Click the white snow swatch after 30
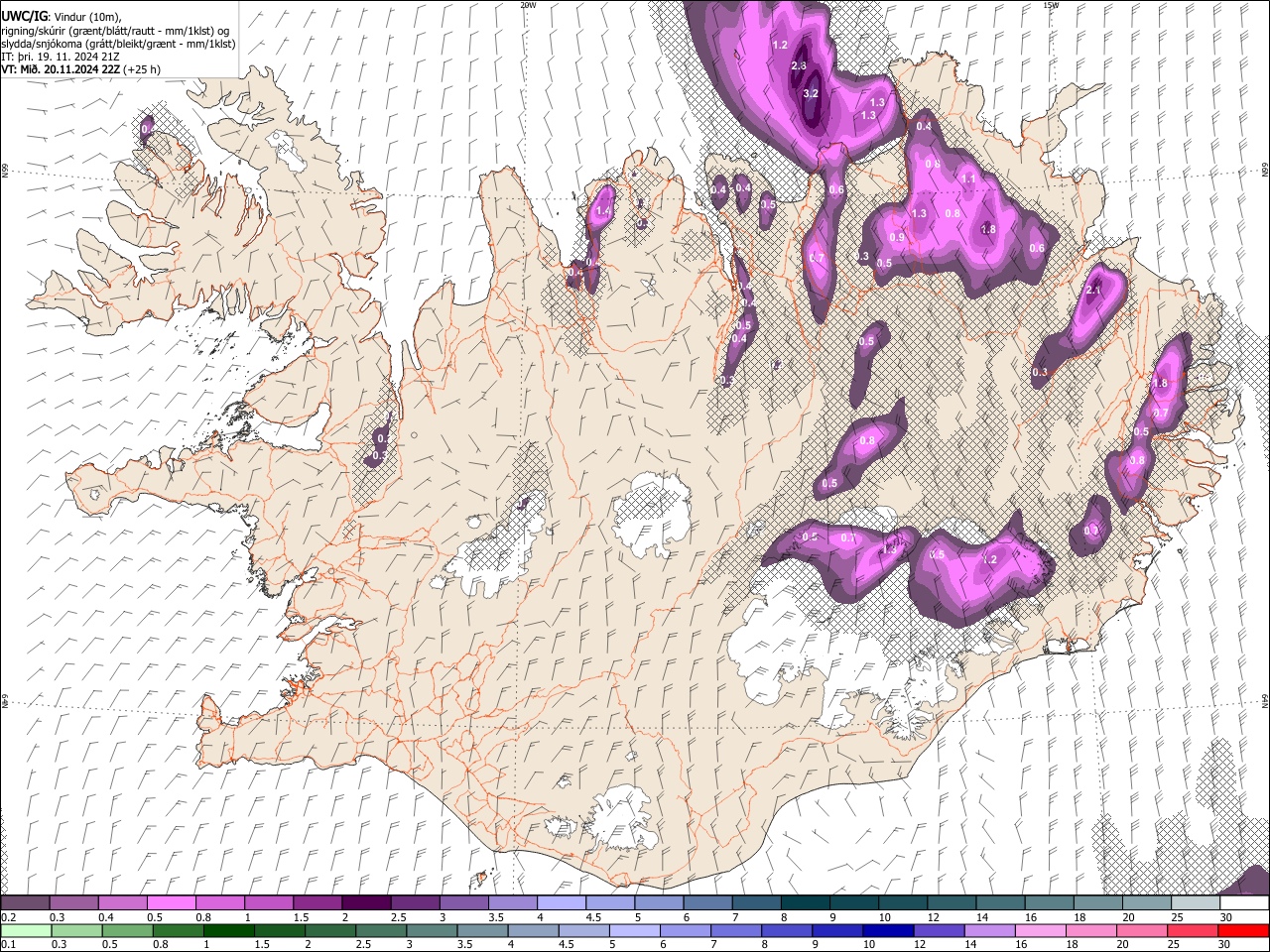This screenshot has height=952, width=1270. [x=1244, y=902]
